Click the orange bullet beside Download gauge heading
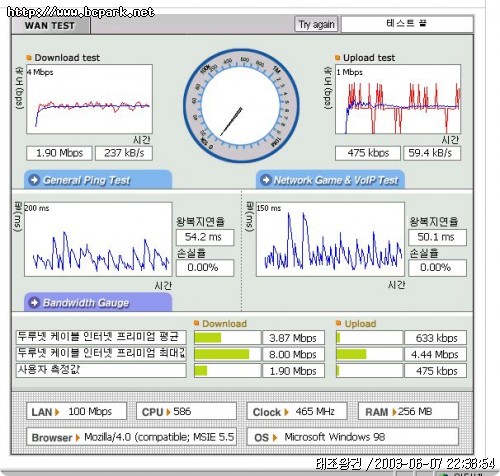Screen dimensions: 500x476 [x=196, y=323]
